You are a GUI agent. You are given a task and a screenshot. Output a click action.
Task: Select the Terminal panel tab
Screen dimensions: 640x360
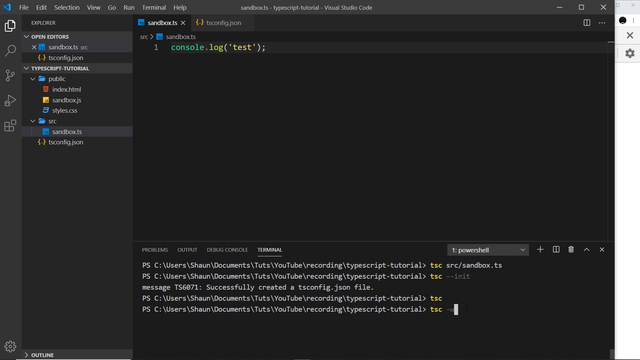click(x=269, y=250)
